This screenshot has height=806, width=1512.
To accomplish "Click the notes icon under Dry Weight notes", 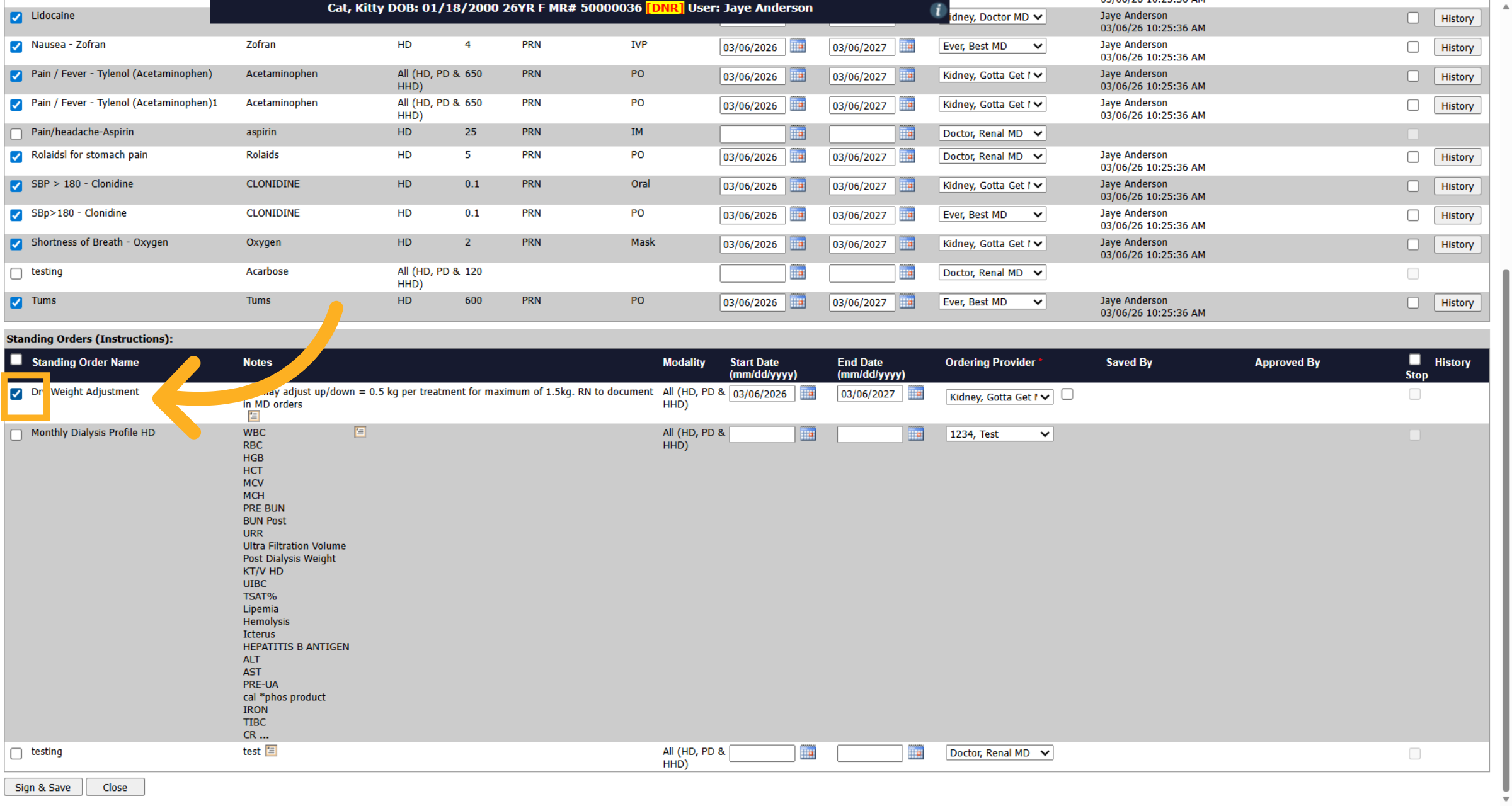I will (253, 416).
